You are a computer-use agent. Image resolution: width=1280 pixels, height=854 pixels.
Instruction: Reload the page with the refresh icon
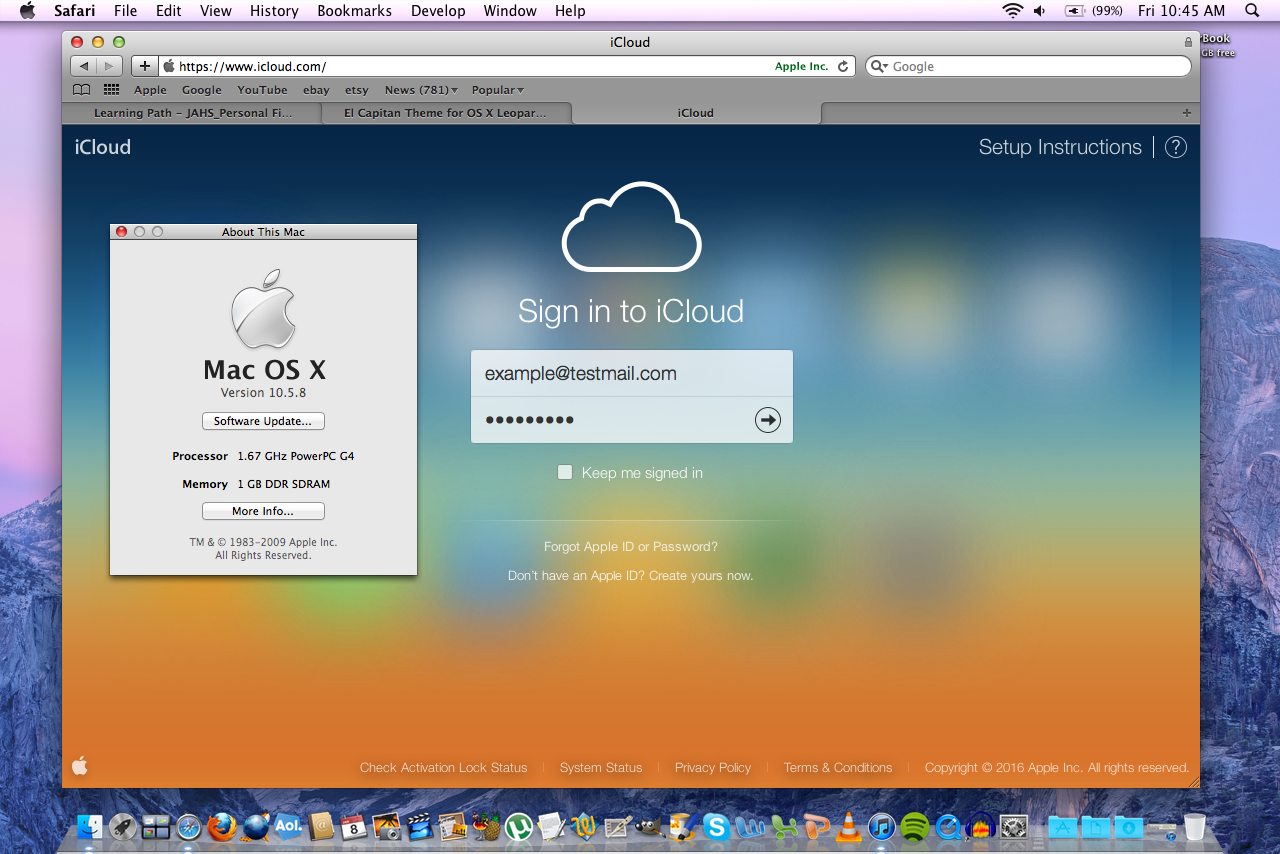[x=843, y=67]
